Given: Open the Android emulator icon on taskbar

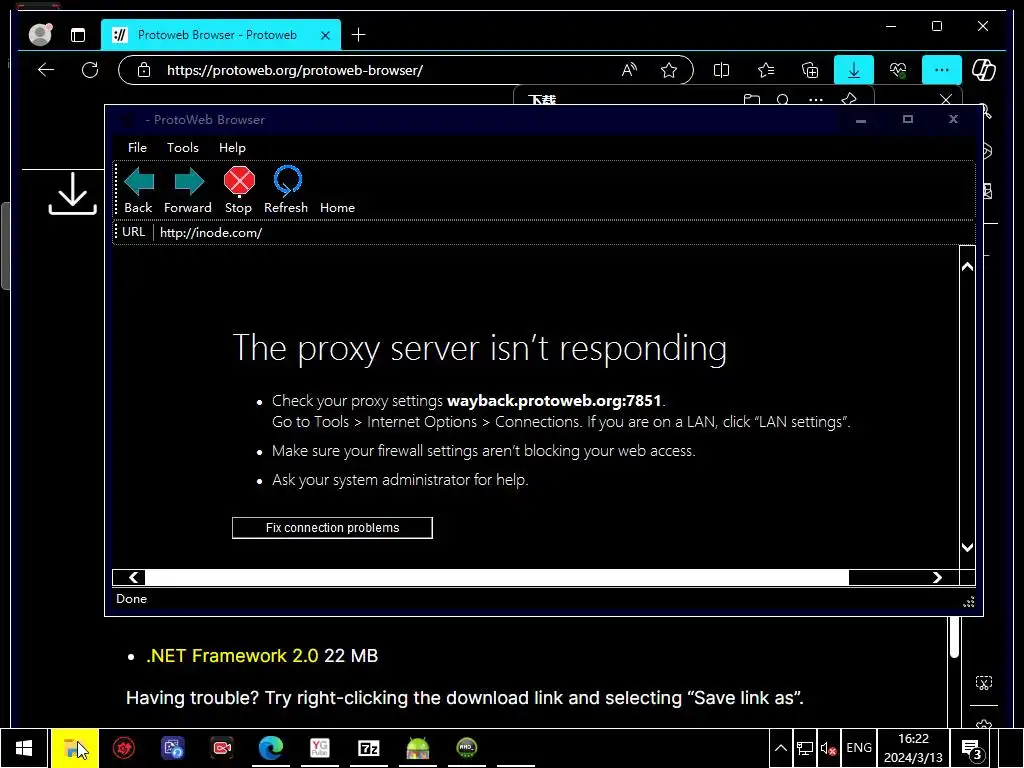Looking at the screenshot, I should coord(418,748).
